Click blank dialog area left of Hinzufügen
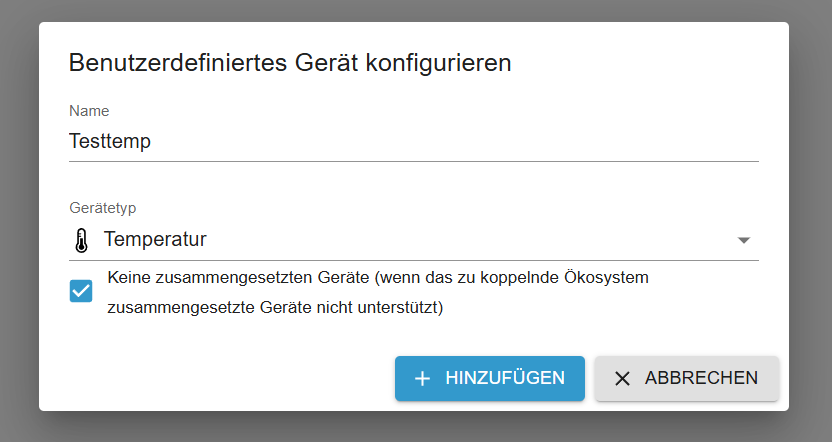Image resolution: width=832 pixels, height=442 pixels. click(x=220, y=379)
